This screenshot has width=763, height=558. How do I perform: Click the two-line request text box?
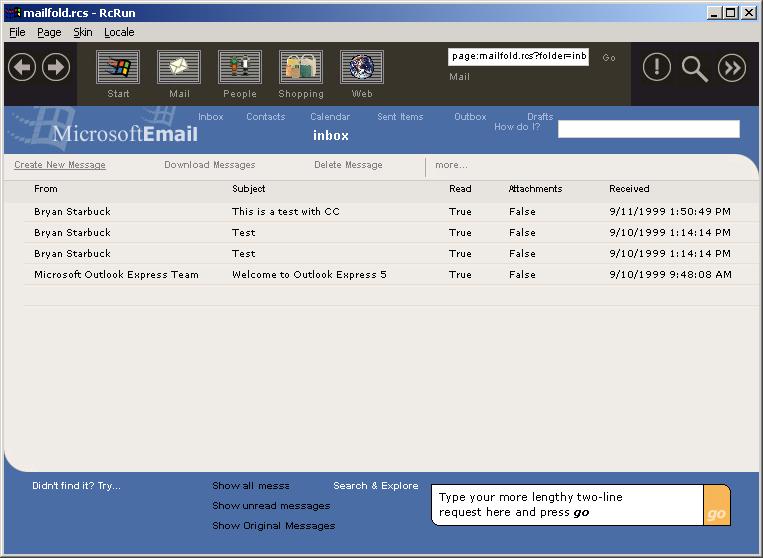coord(567,505)
